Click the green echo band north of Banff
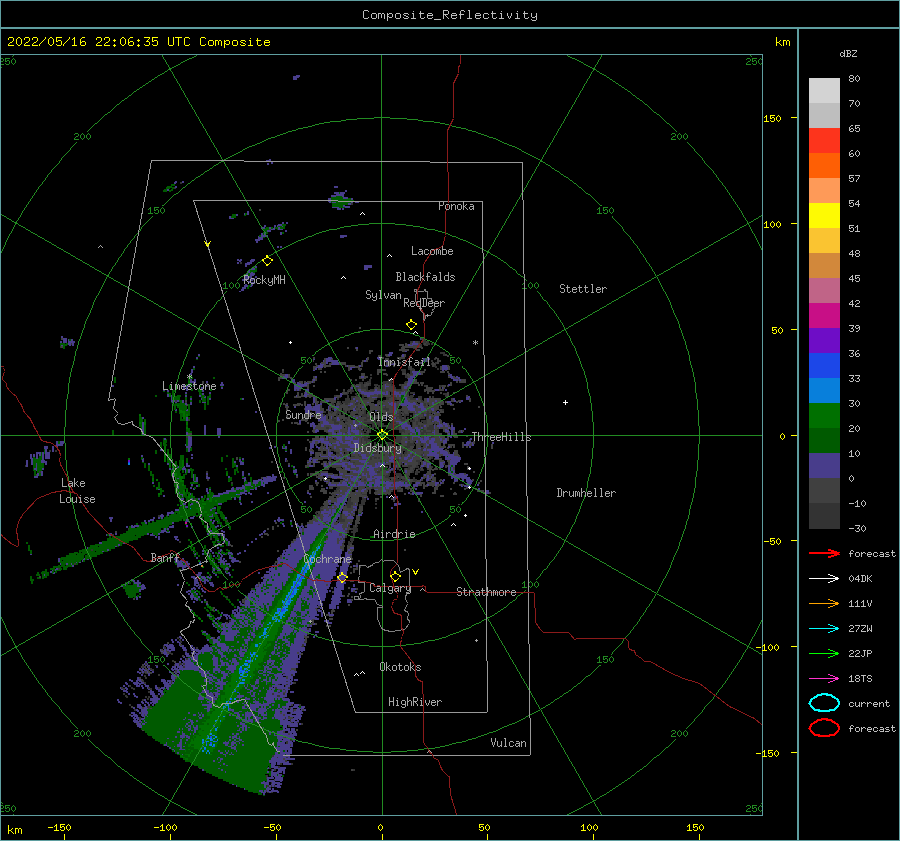This screenshot has height=841, width=900. pos(155,529)
